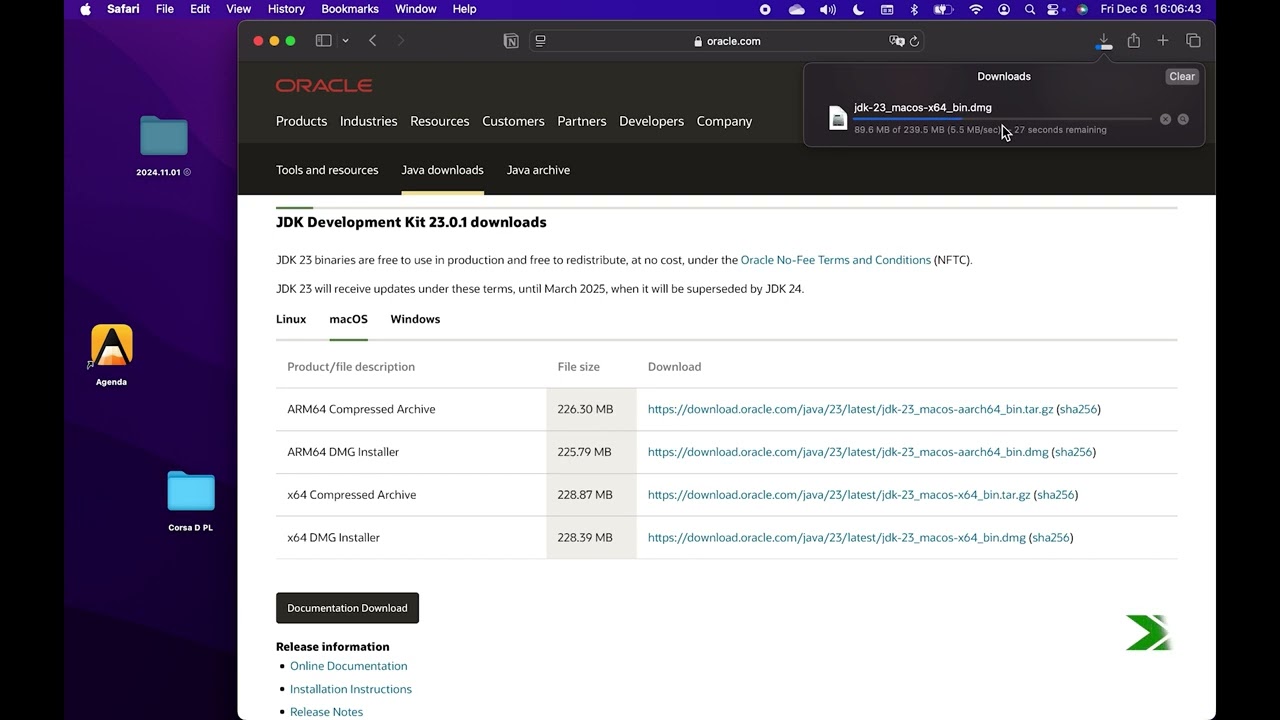Click the green chevron widget icon

click(1148, 633)
